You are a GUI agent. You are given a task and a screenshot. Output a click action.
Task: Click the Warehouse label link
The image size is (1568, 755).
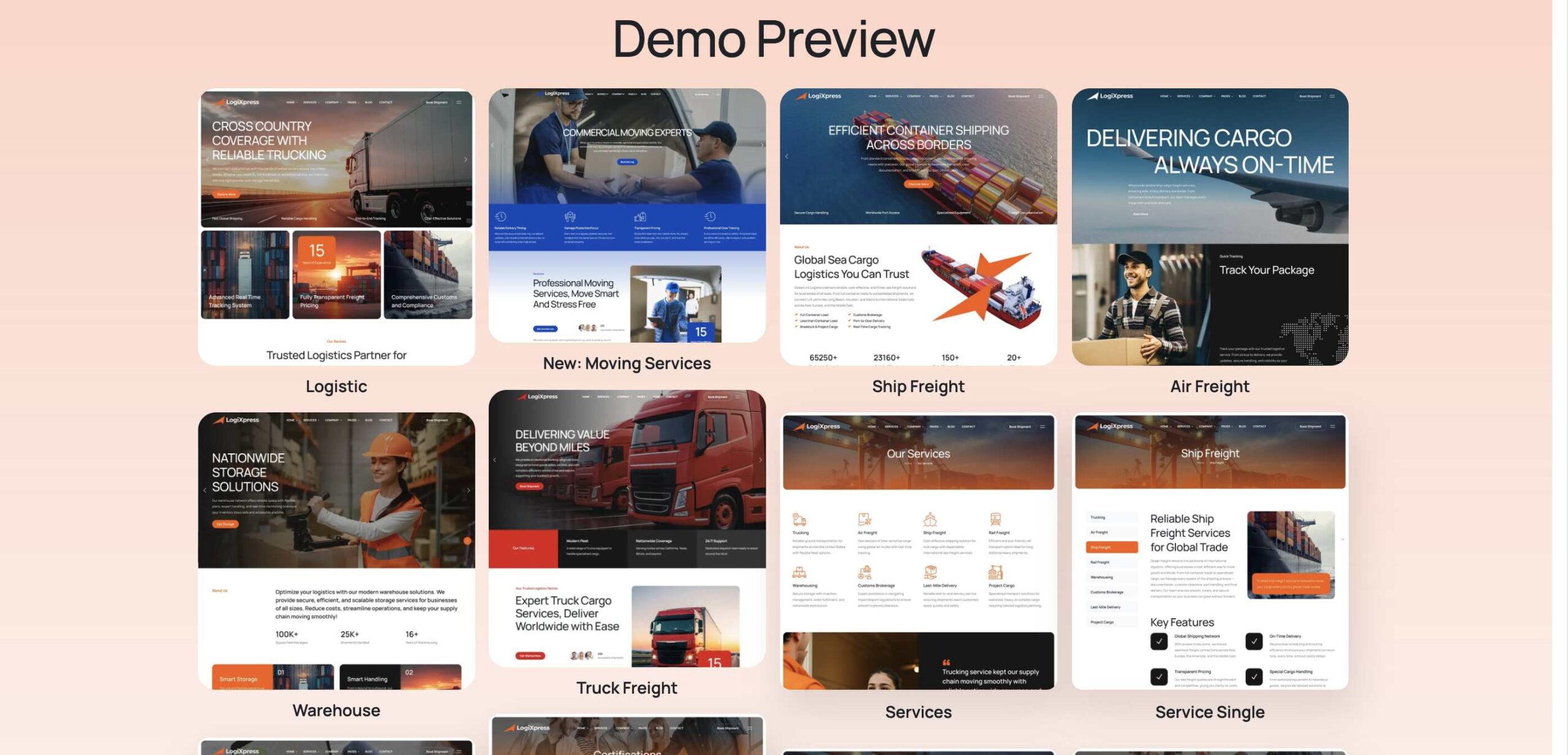coord(336,710)
